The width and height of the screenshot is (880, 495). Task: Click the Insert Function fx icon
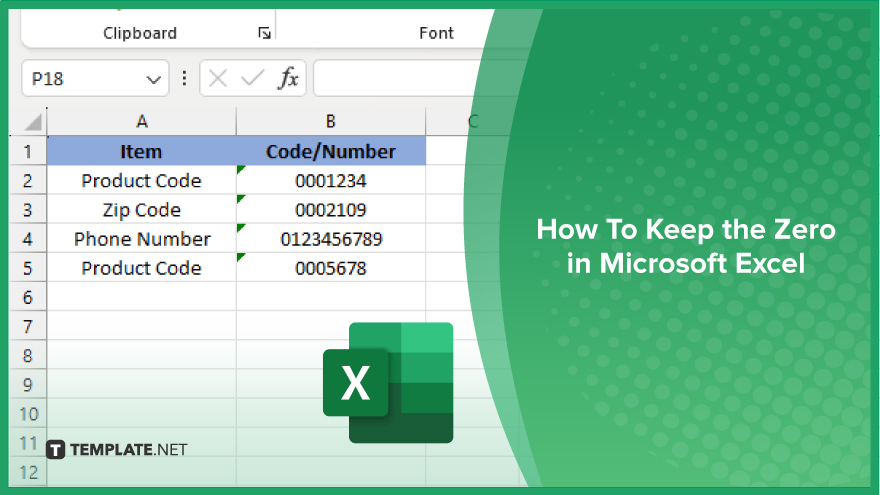288,79
